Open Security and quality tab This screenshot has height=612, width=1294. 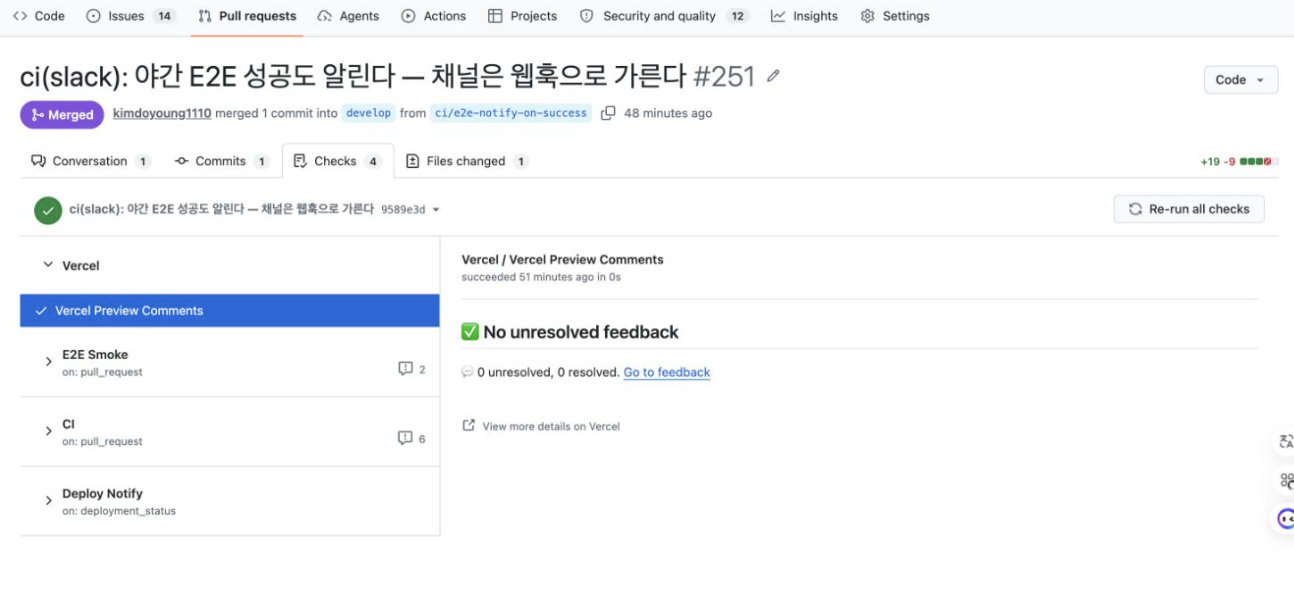(664, 16)
